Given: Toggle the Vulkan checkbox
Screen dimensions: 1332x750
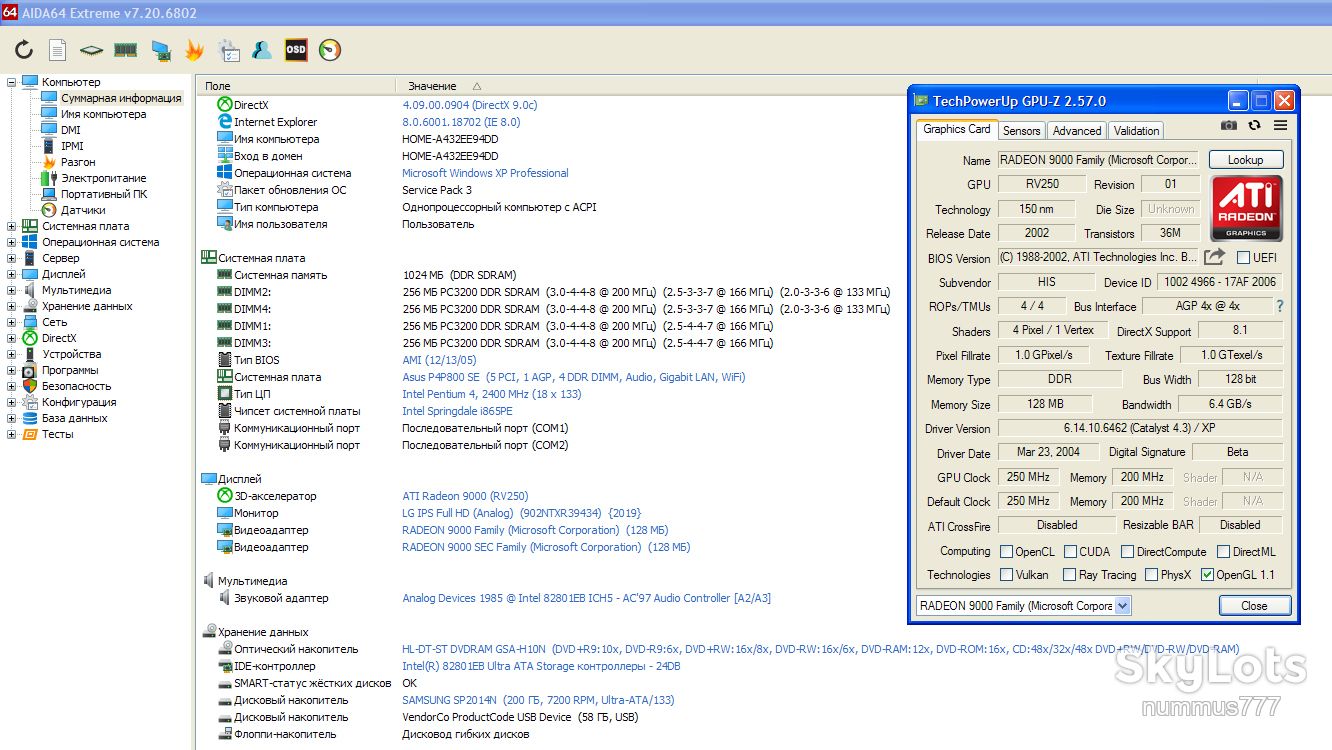Looking at the screenshot, I should coord(1006,574).
